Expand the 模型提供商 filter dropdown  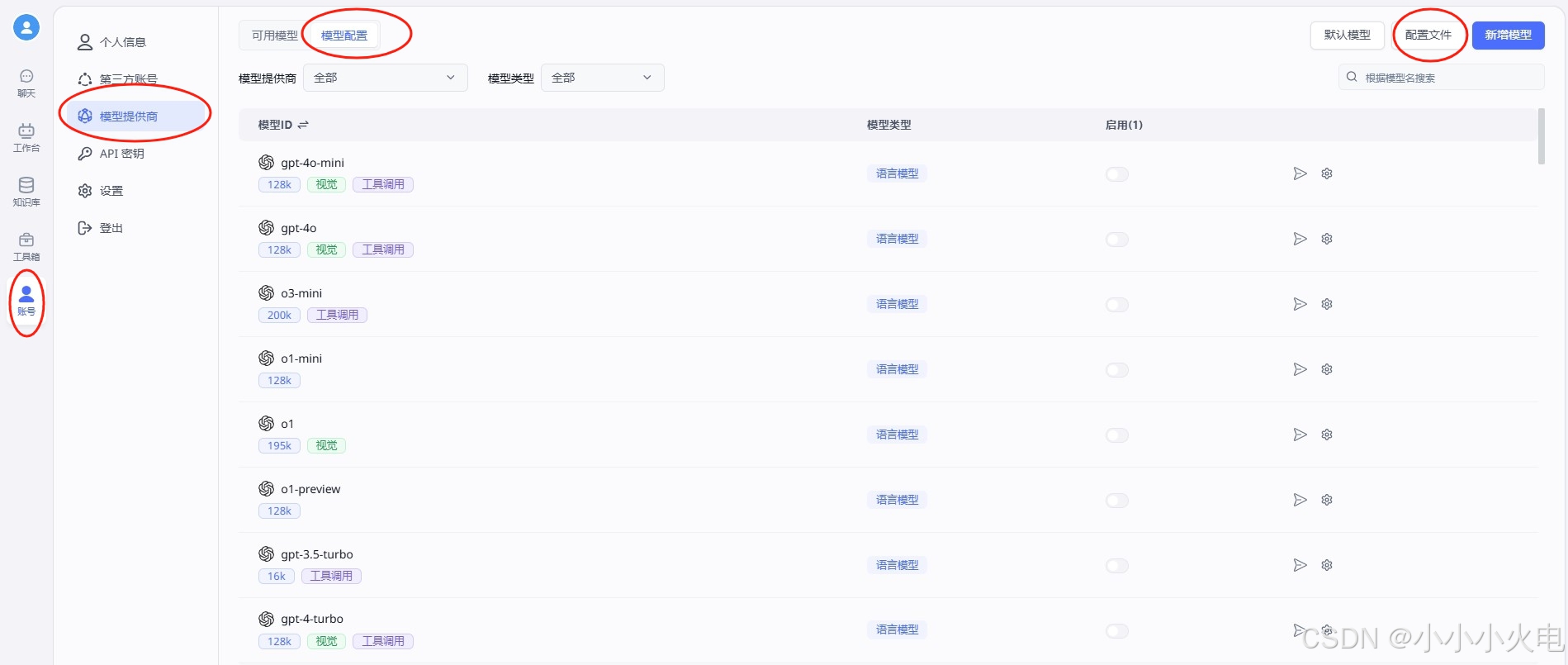(386, 78)
